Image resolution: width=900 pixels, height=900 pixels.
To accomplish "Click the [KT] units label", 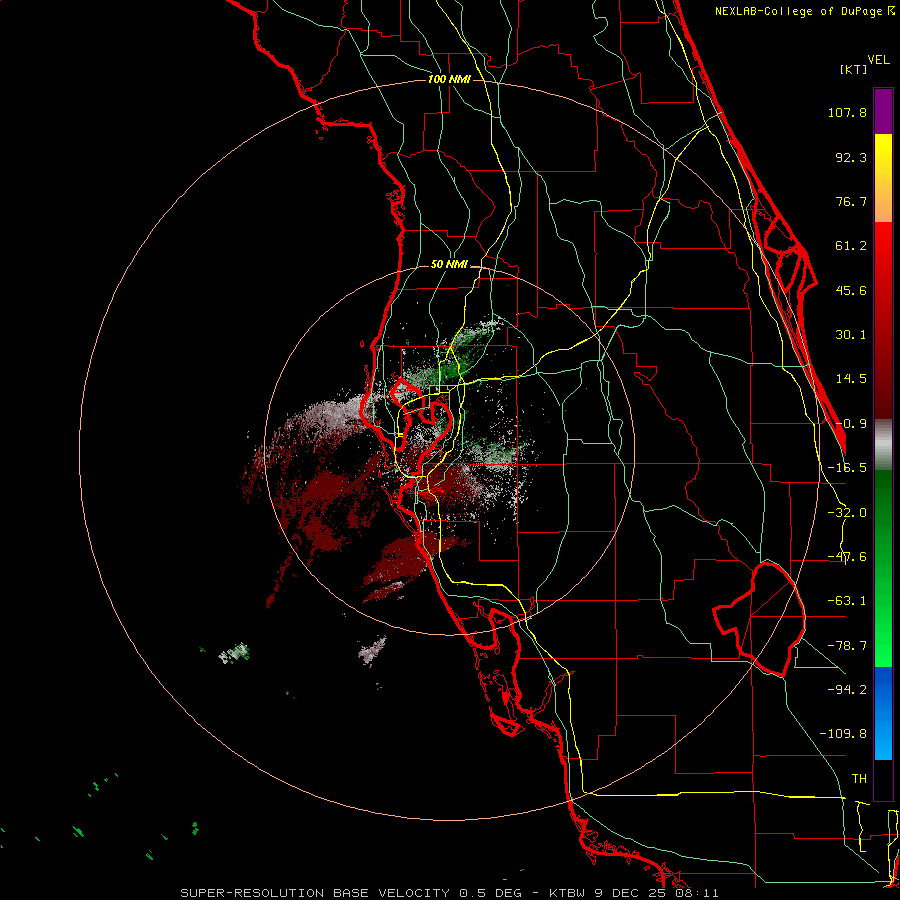I will tap(854, 69).
